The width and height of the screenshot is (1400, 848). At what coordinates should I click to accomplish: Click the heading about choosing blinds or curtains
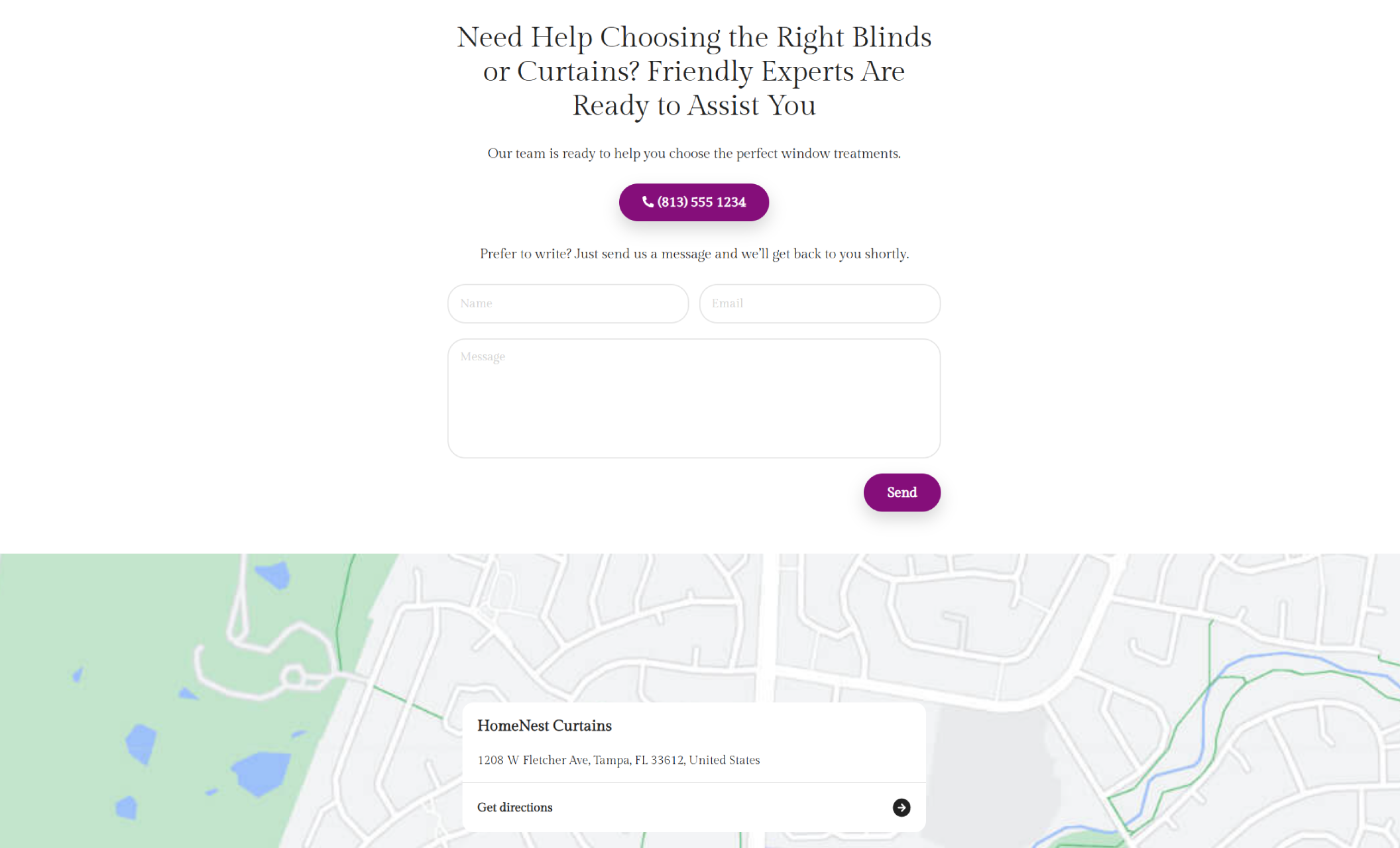693,71
